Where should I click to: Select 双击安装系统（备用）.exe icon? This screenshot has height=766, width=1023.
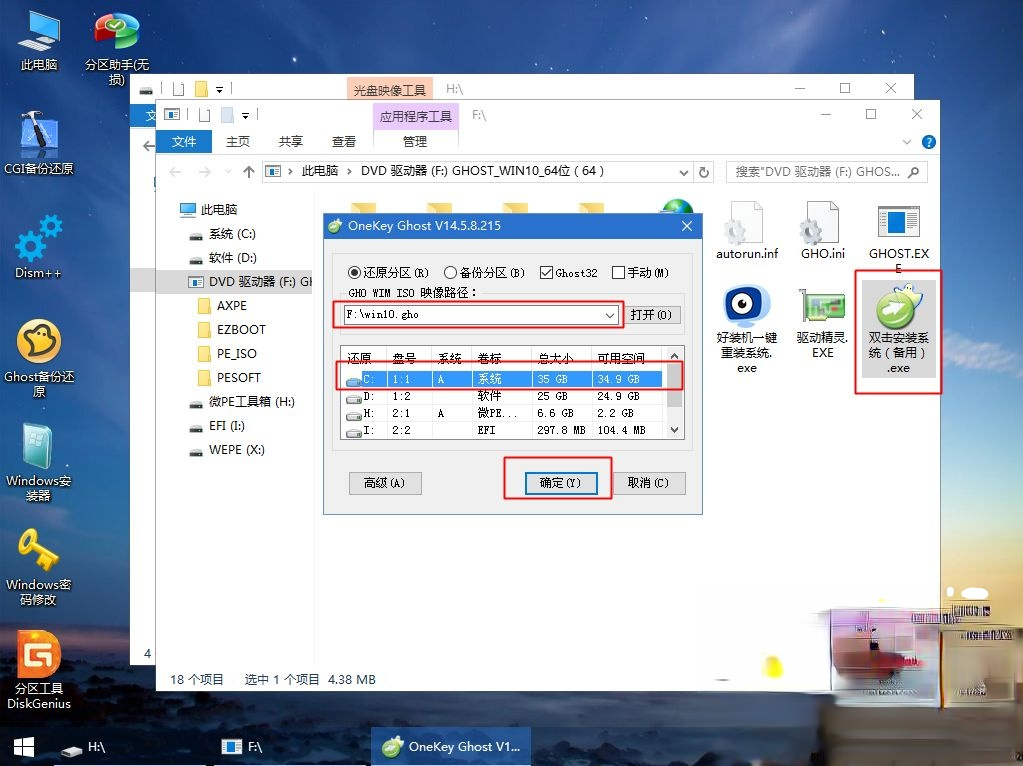(x=898, y=329)
